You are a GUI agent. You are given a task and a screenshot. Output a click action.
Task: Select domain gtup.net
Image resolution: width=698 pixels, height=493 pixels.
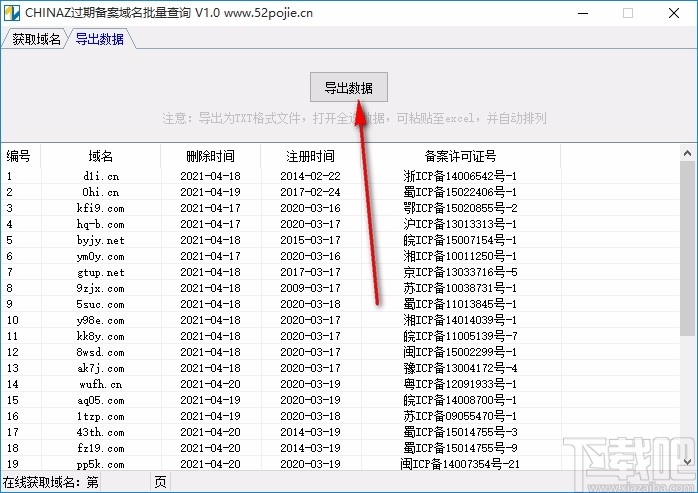[x=101, y=273]
